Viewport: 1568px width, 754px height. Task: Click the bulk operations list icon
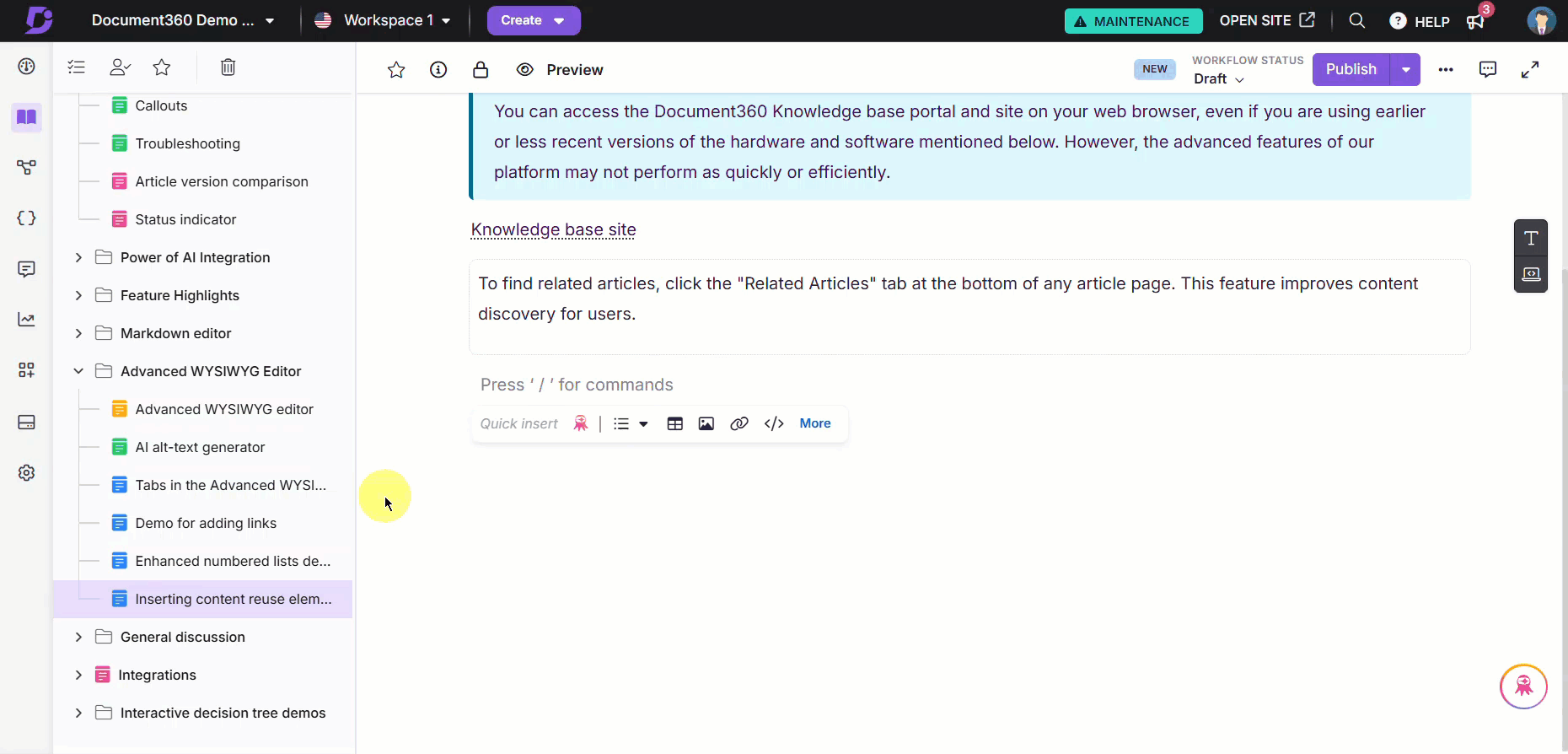(77, 67)
